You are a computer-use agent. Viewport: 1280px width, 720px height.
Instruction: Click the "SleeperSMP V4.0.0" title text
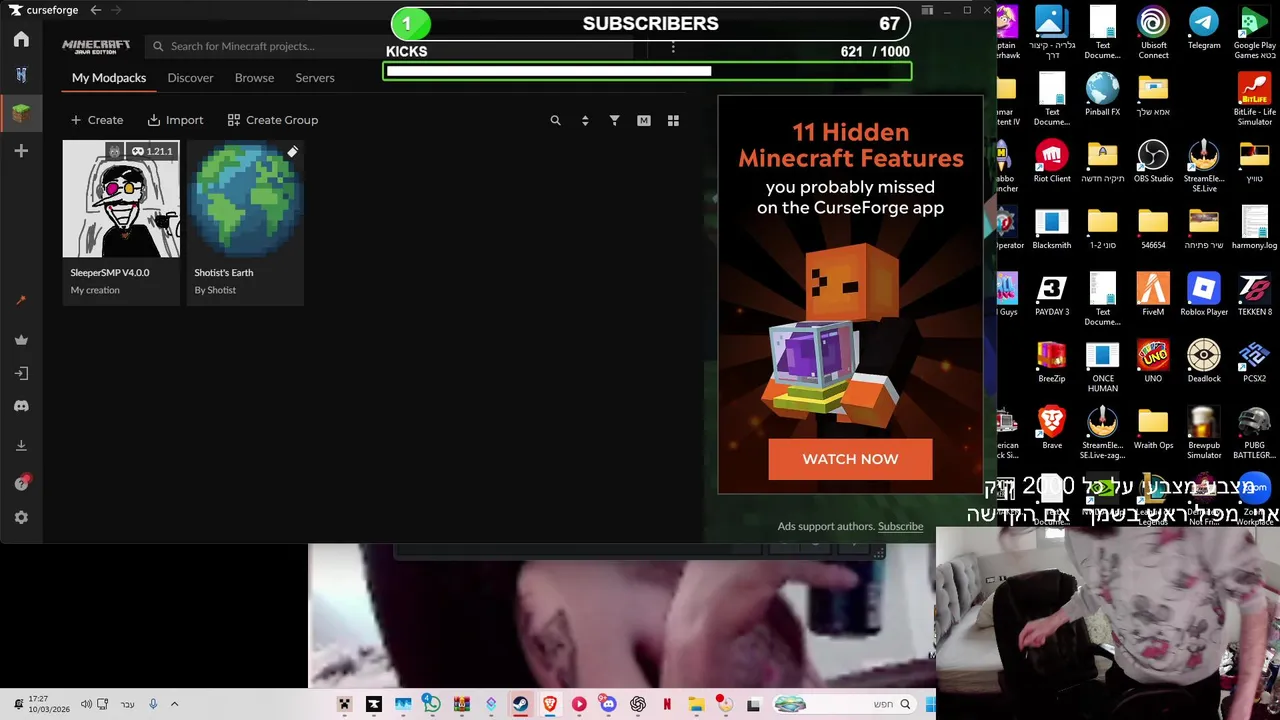point(110,272)
